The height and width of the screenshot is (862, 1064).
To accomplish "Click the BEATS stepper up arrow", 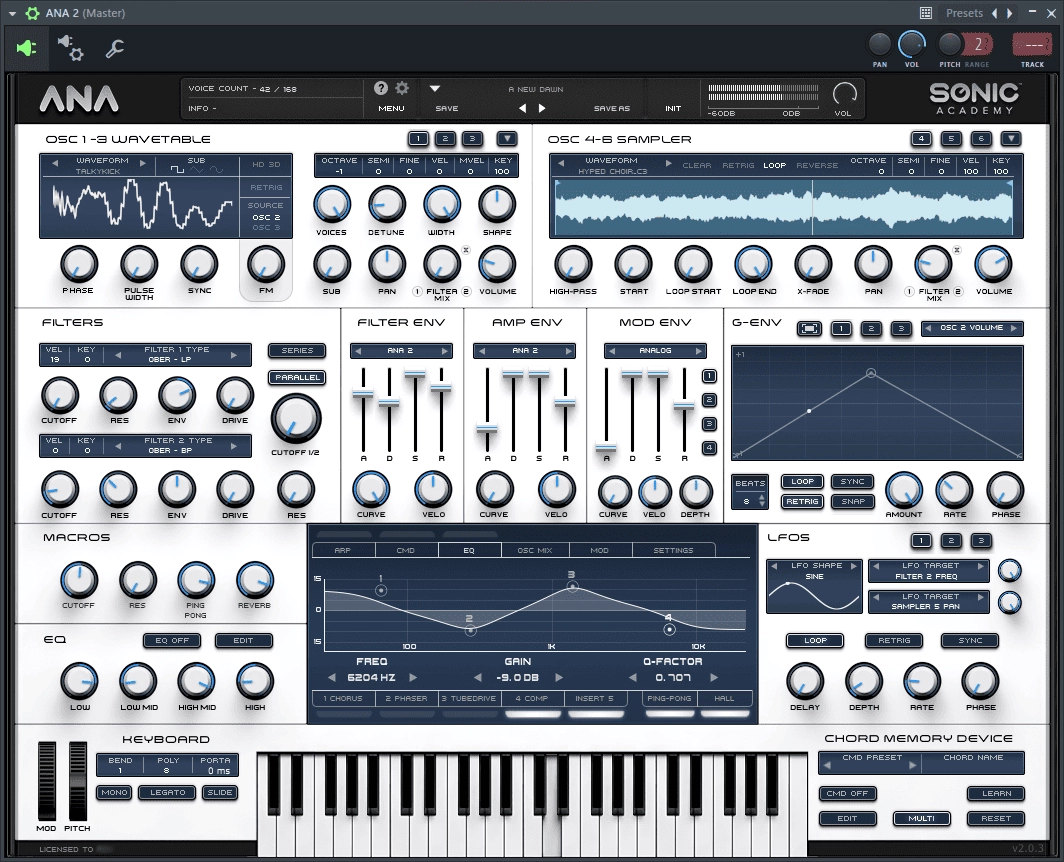I will 762,498.
